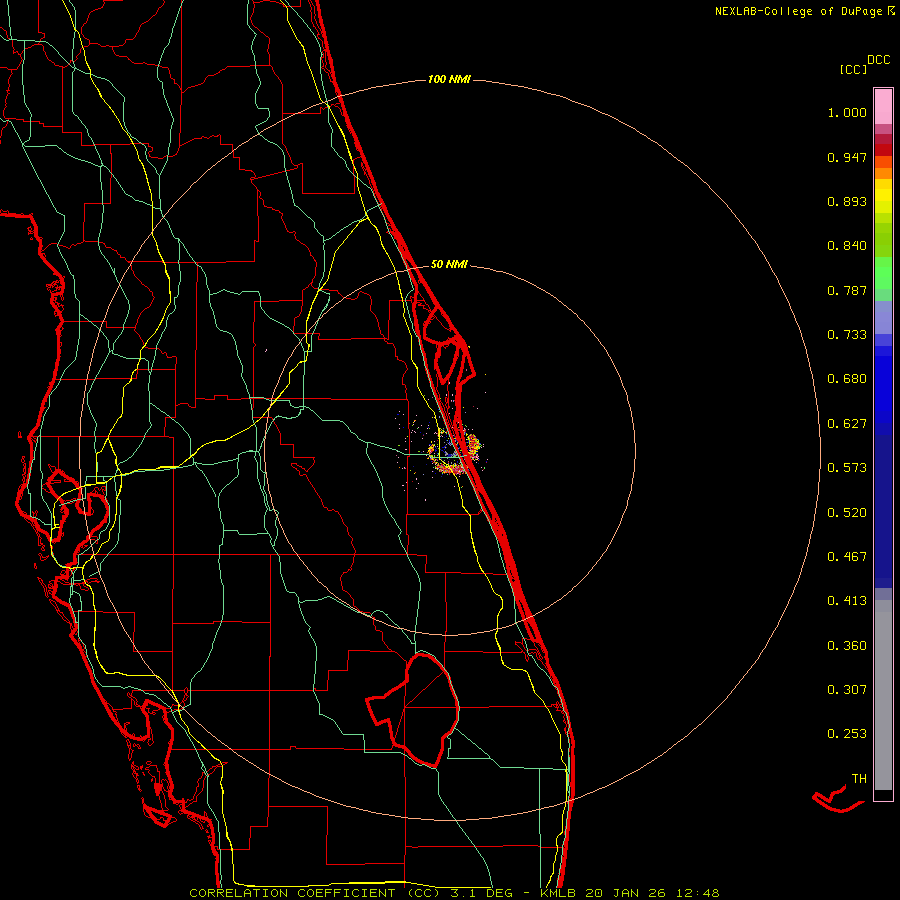This screenshot has height=900, width=900.
Task: Click the 0.680 scale value
Action: (847, 379)
